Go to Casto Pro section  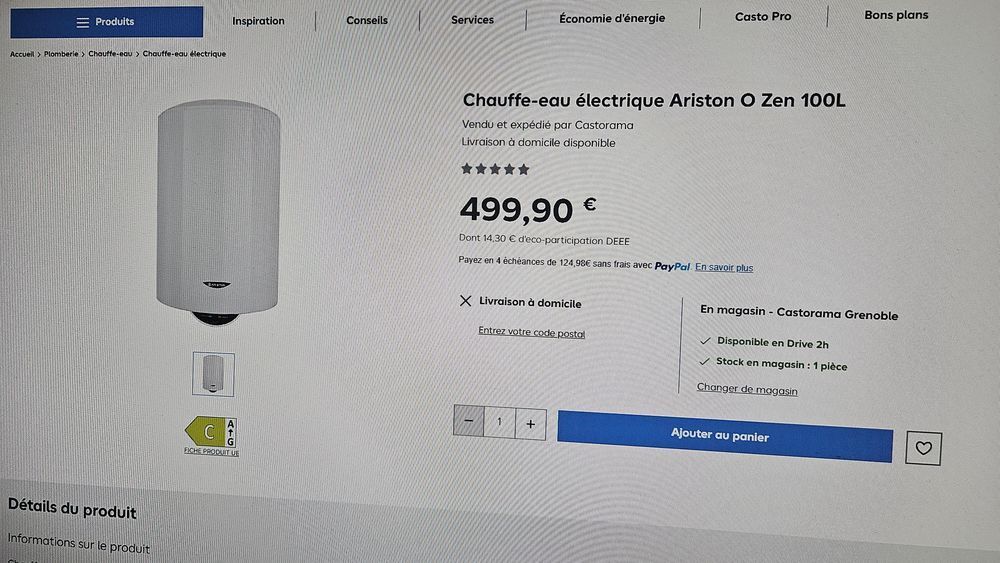[x=763, y=16]
